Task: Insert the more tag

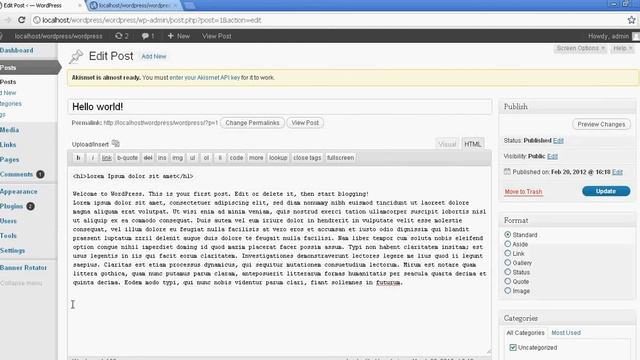Action: click(256, 158)
